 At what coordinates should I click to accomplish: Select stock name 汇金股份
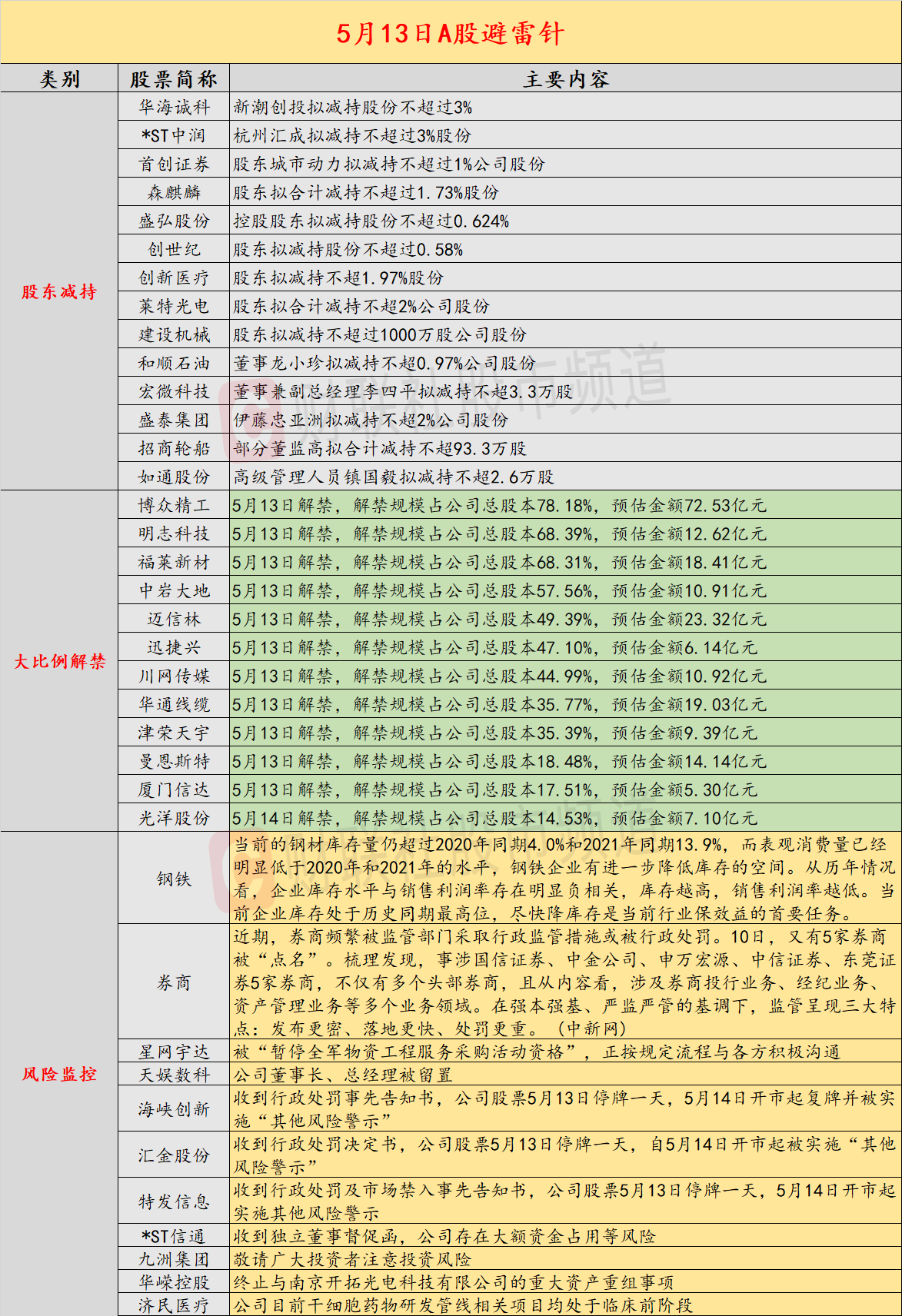point(174,1155)
